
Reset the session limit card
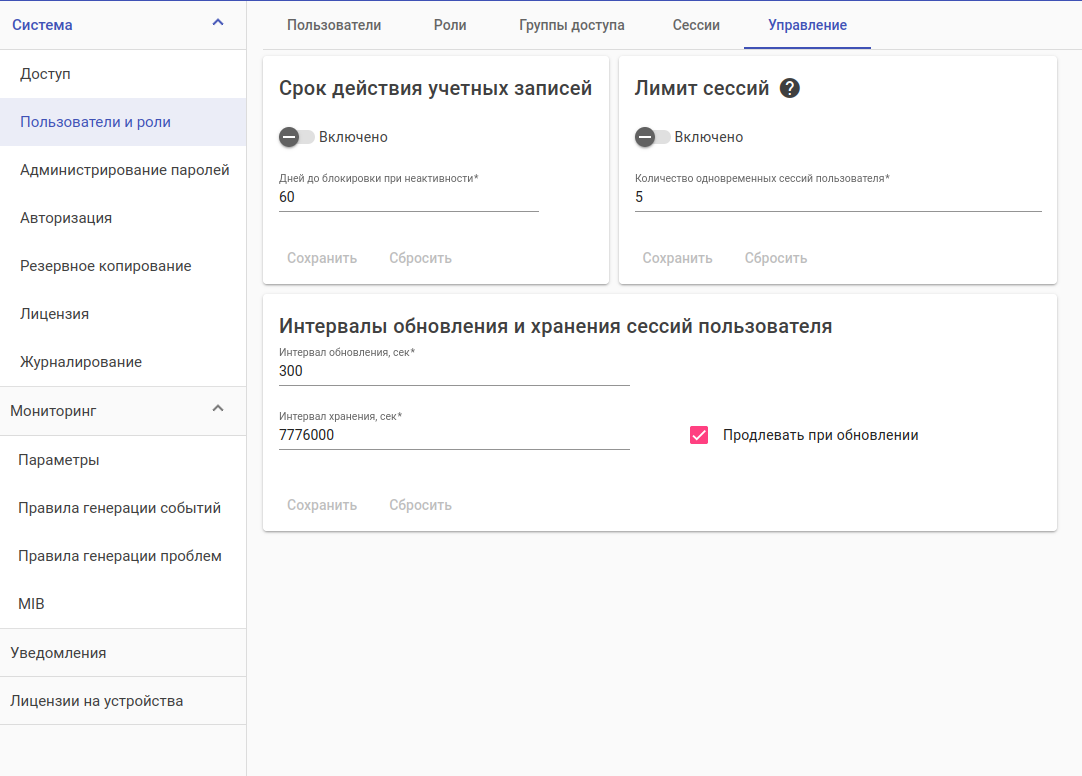click(775, 258)
